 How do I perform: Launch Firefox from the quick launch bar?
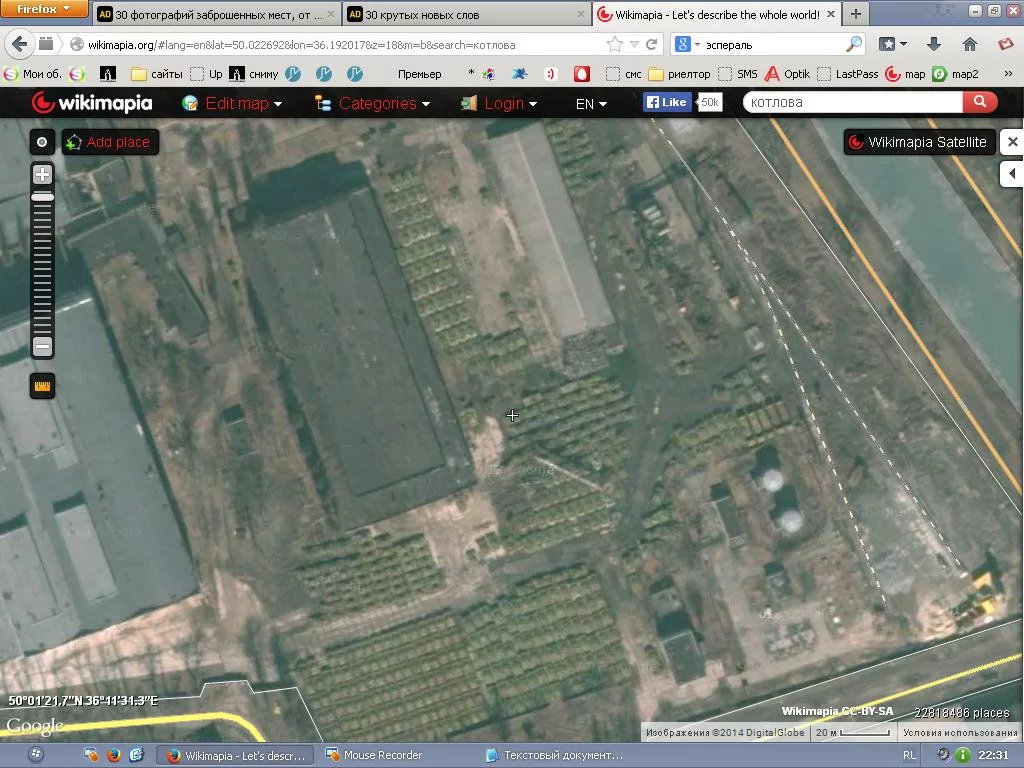pos(114,755)
